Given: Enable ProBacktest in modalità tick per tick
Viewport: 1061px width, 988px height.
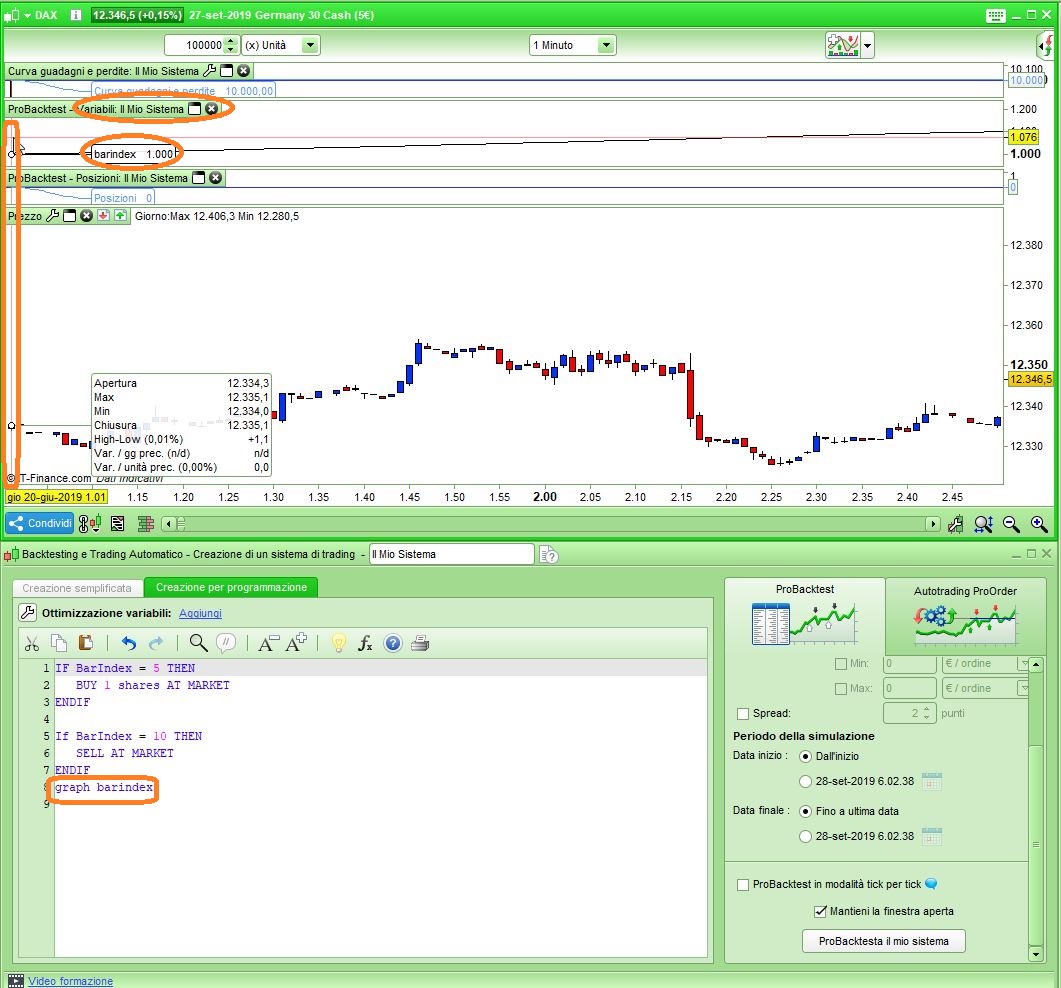Looking at the screenshot, I should tap(743, 885).
